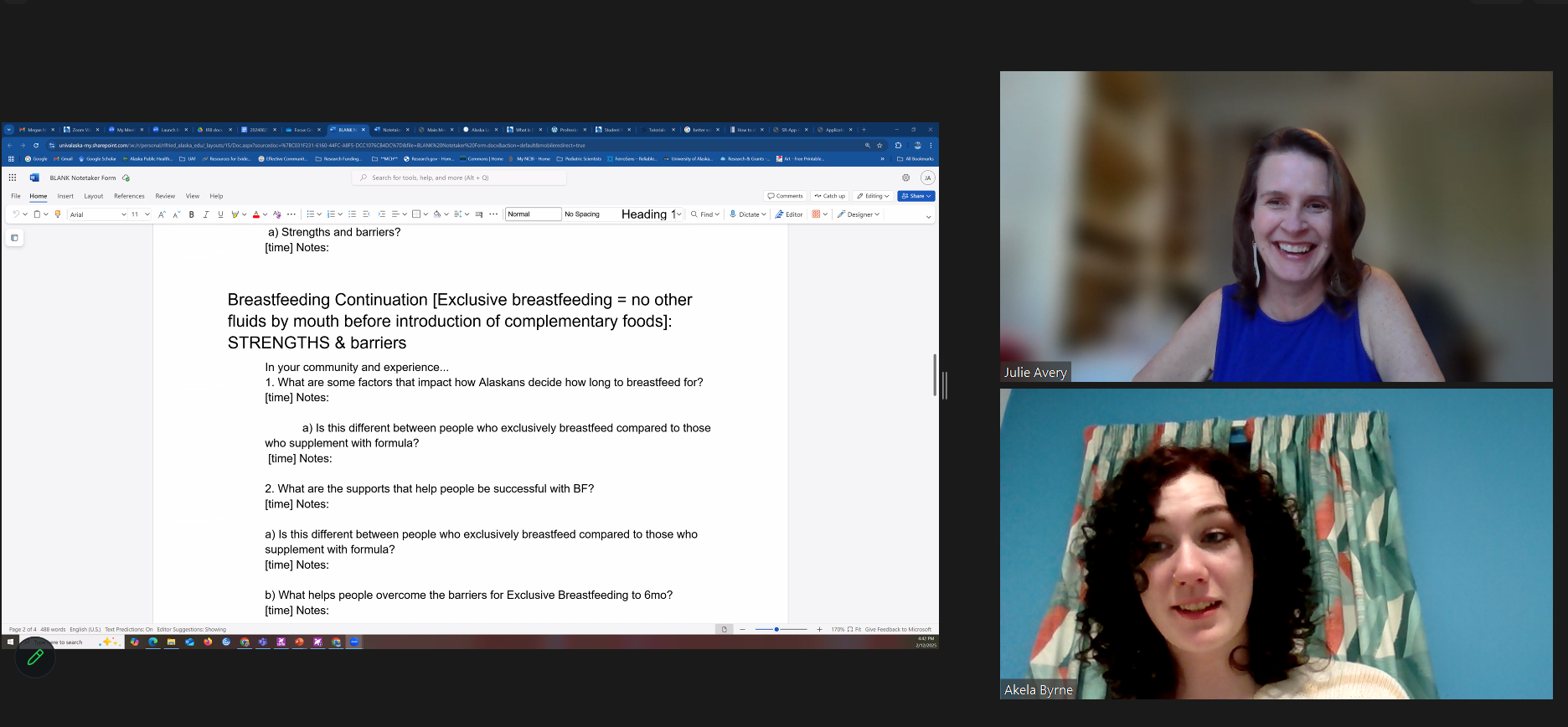Viewport: 1568px width, 727px height.
Task: Click the zoom in plus button
Action: tap(819, 629)
